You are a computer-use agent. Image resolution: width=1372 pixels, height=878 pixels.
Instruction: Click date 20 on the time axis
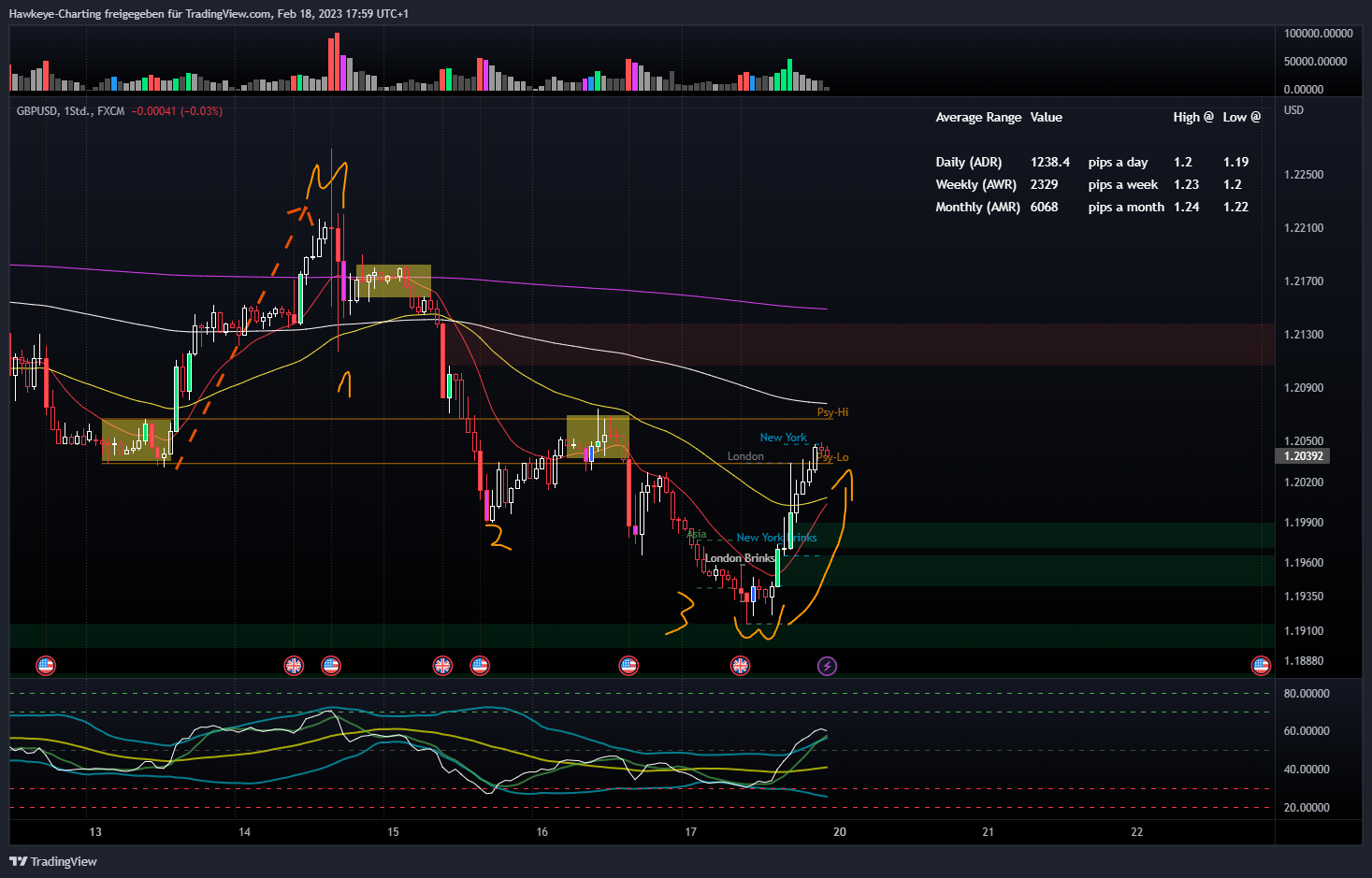coord(840,832)
